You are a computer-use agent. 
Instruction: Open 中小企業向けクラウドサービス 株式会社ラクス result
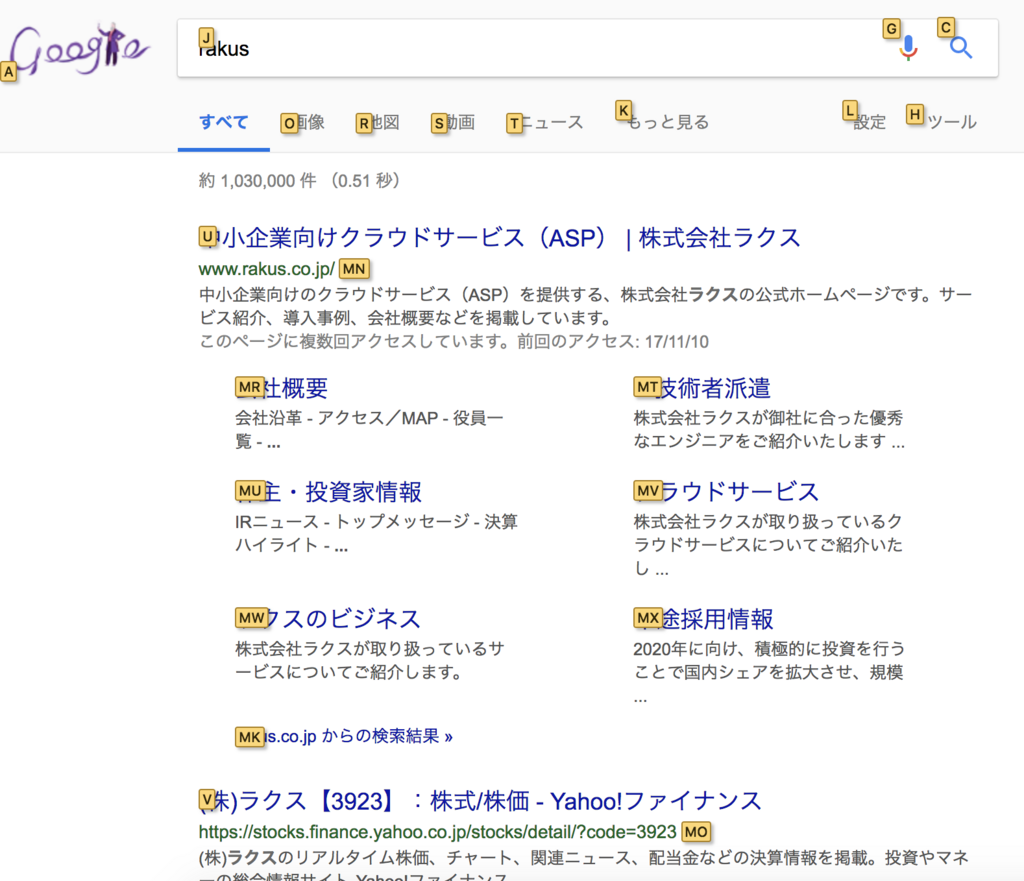click(500, 238)
